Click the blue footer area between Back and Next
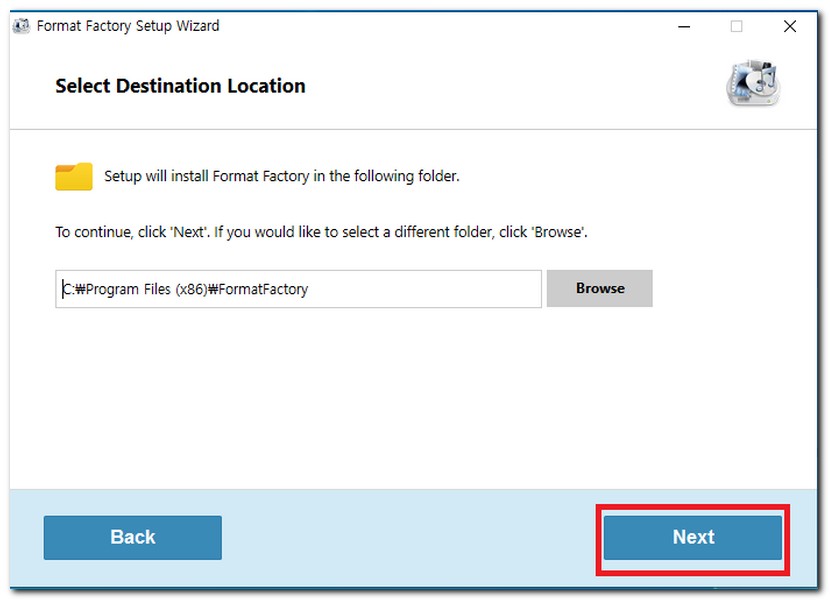This screenshot has height=600, width=830. click(410, 537)
